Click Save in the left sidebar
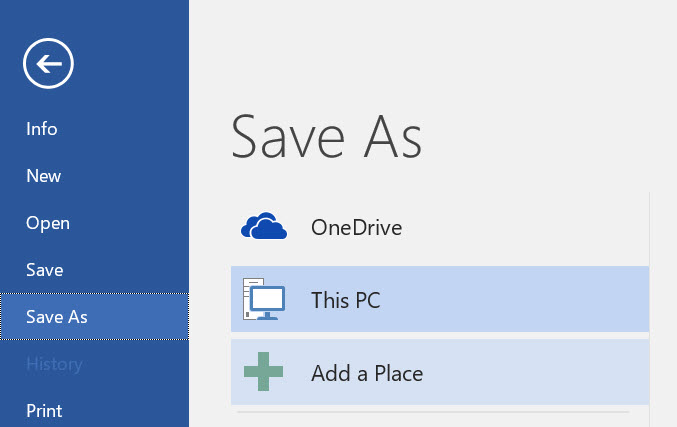 tap(44, 270)
